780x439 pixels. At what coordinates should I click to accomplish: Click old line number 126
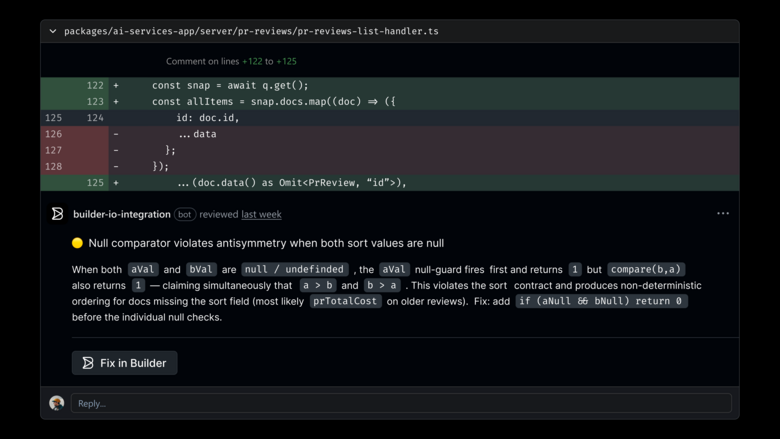[53, 134]
